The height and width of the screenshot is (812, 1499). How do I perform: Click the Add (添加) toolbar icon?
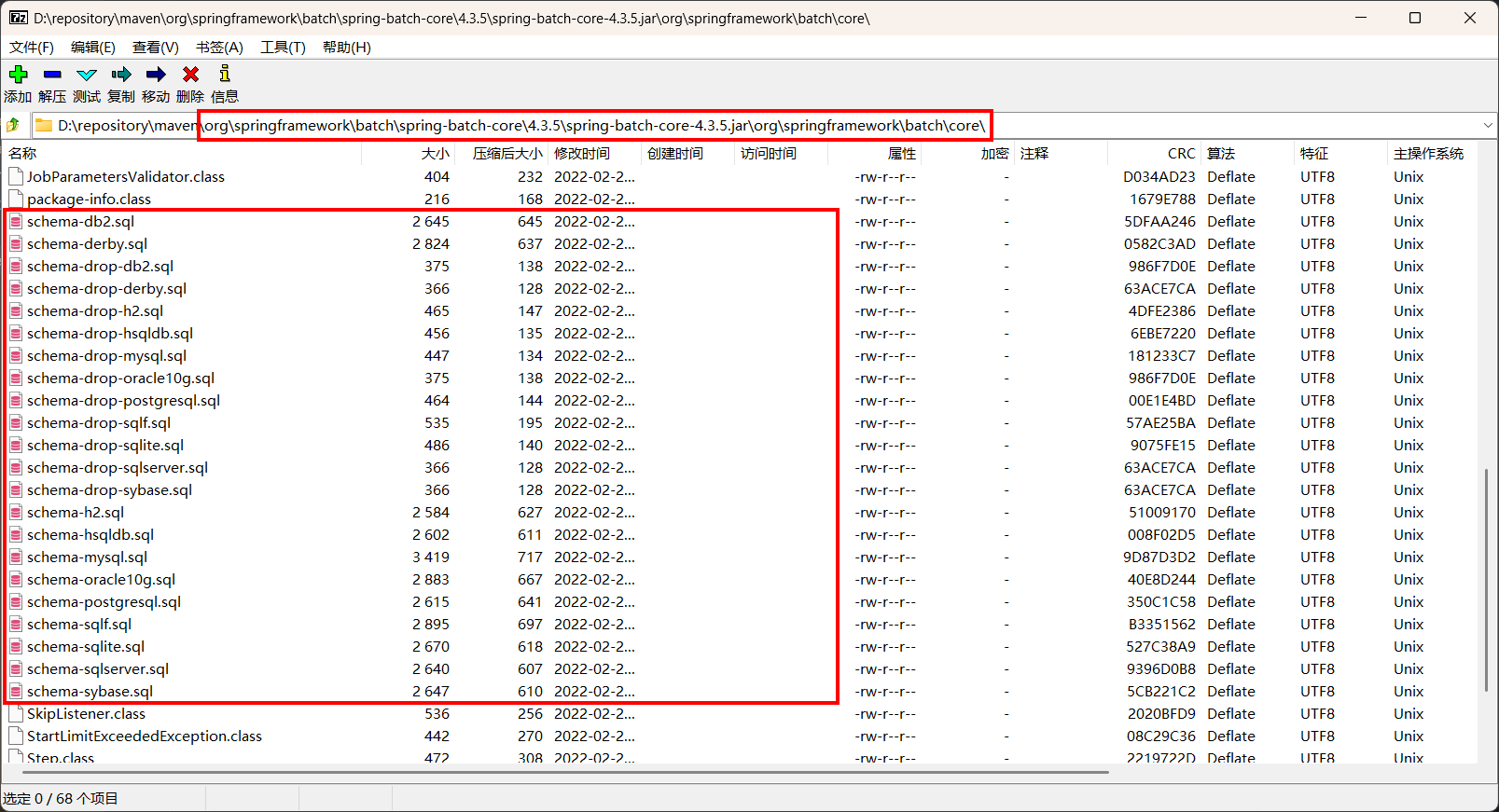click(x=18, y=75)
